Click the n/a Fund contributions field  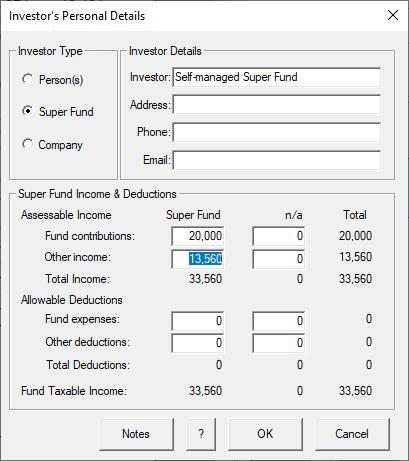pyautogui.click(x=278, y=236)
